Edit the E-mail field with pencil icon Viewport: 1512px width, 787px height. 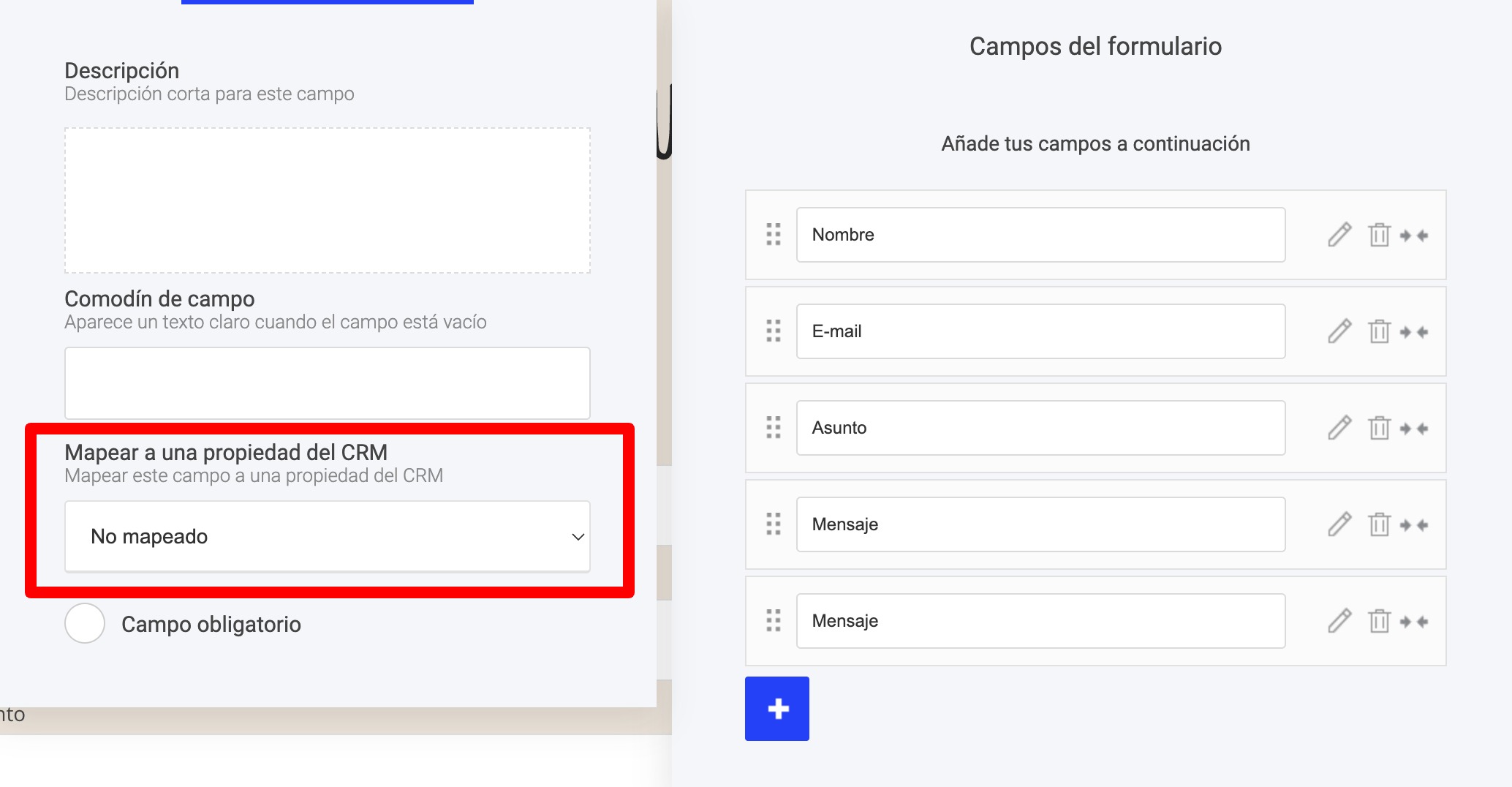tap(1339, 331)
